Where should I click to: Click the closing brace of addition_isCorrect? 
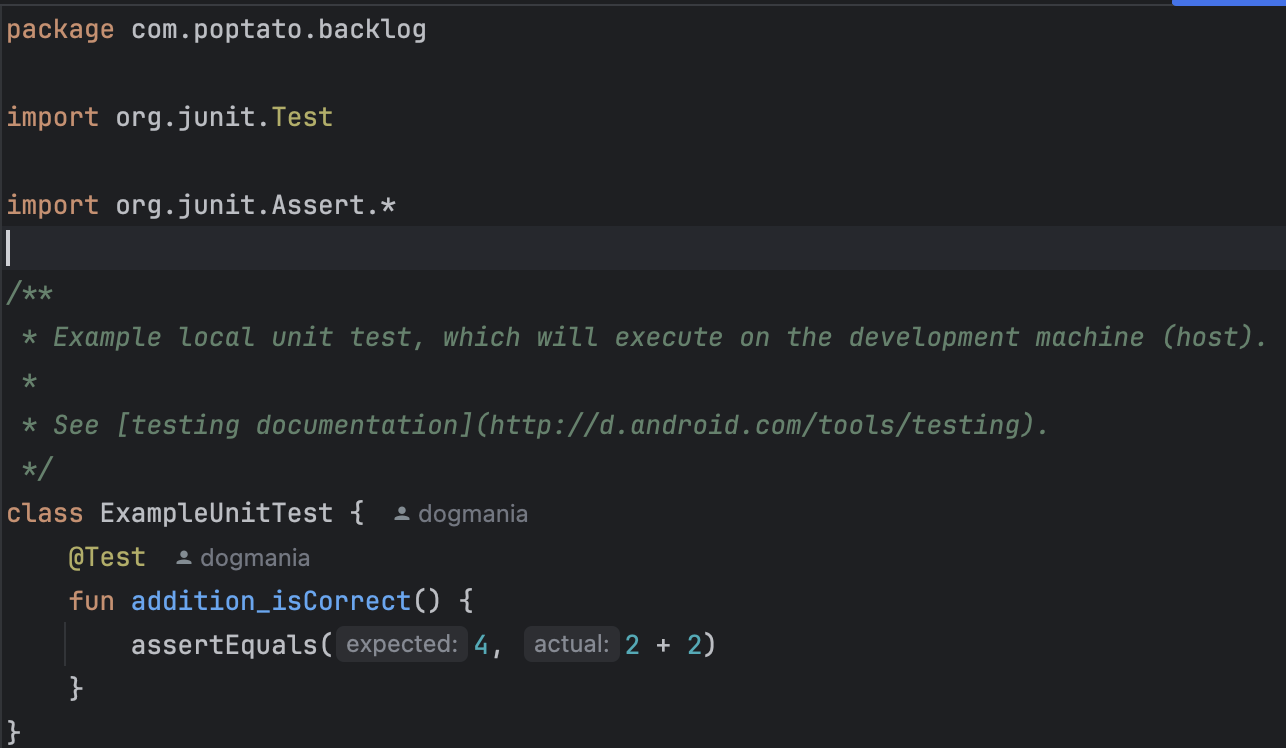click(77, 688)
